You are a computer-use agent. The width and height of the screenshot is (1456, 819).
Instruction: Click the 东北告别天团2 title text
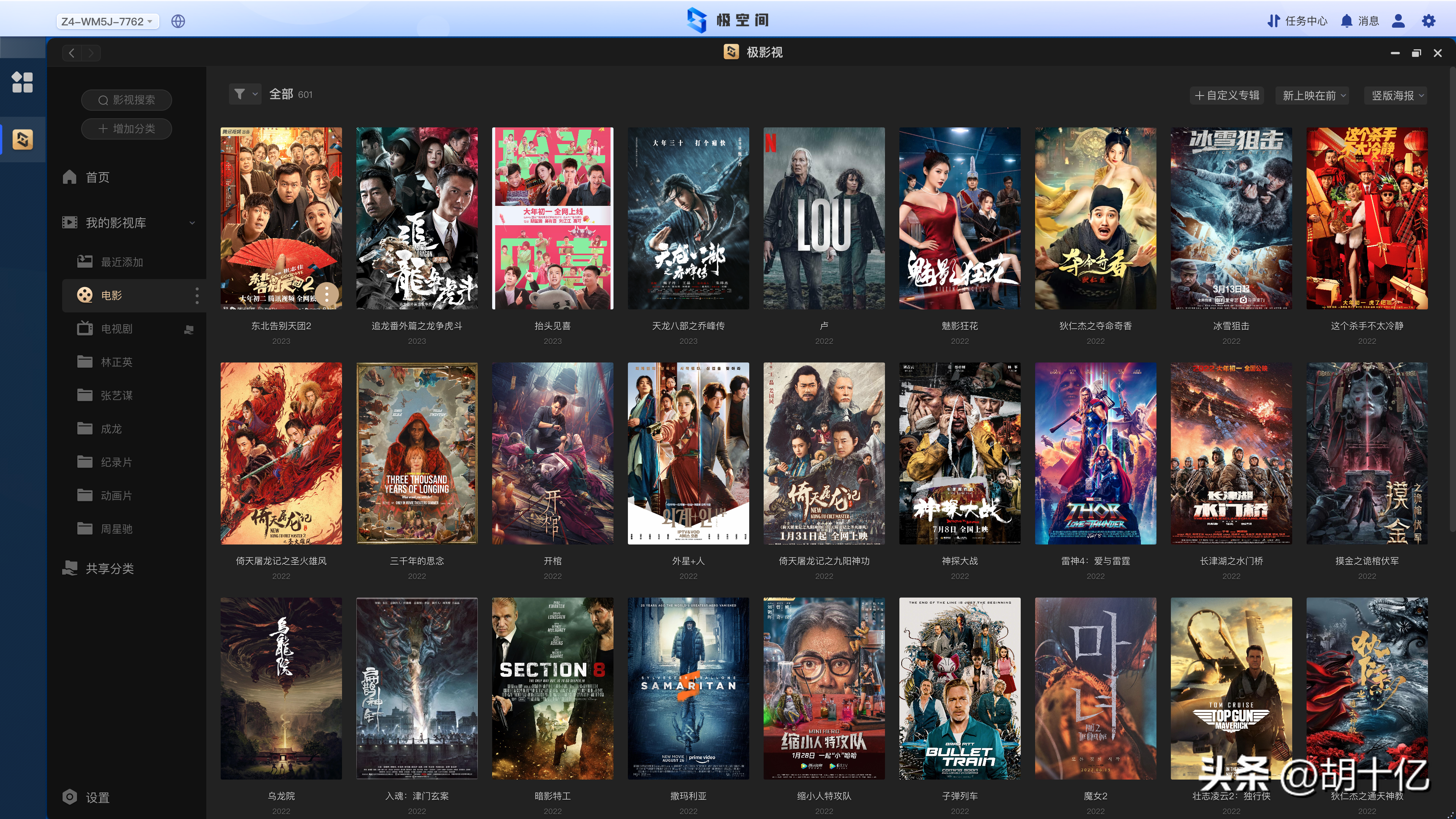[281, 326]
